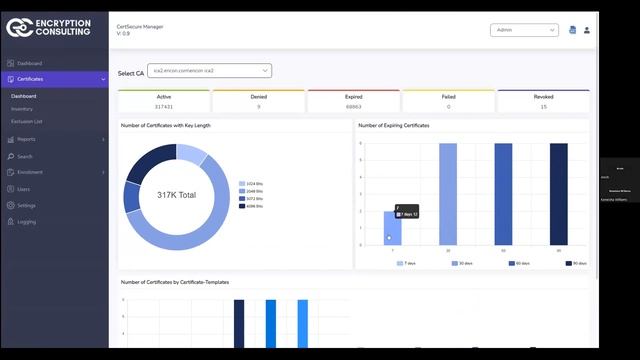This screenshot has width=640, height=360.
Task: Open the Settings menu label
Action: coord(26,205)
